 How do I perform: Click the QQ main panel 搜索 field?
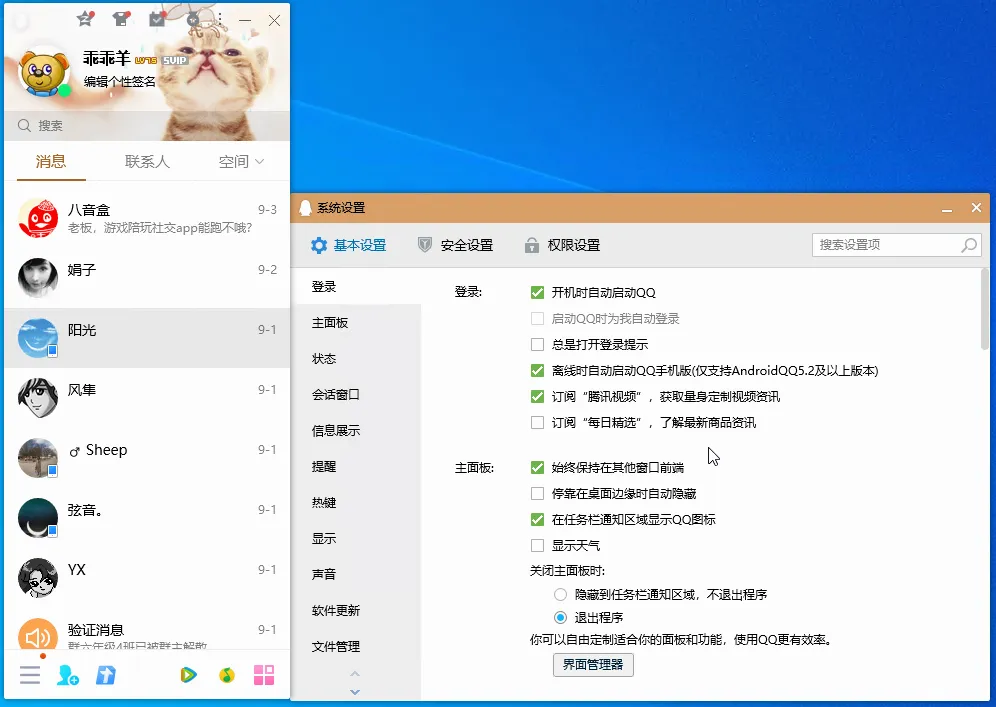(147, 125)
